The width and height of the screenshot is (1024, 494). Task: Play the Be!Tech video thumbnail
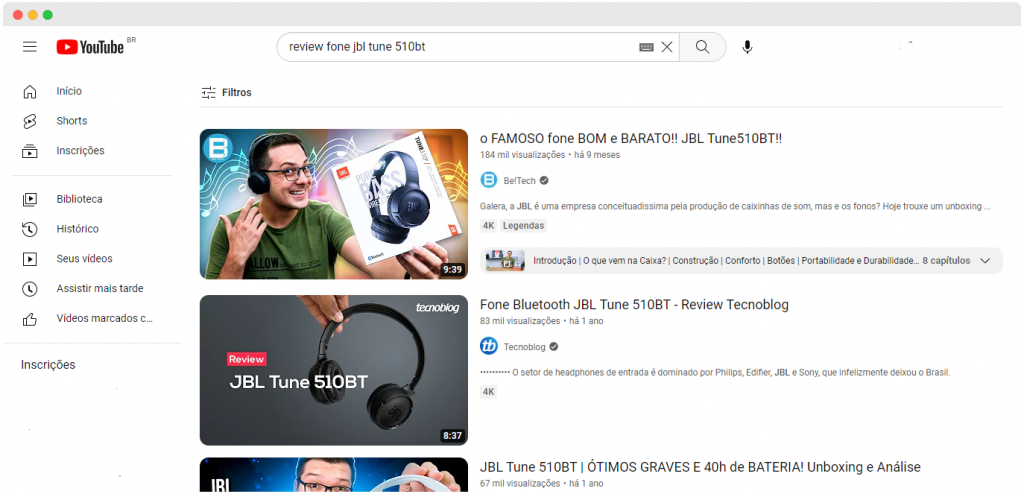334,204
